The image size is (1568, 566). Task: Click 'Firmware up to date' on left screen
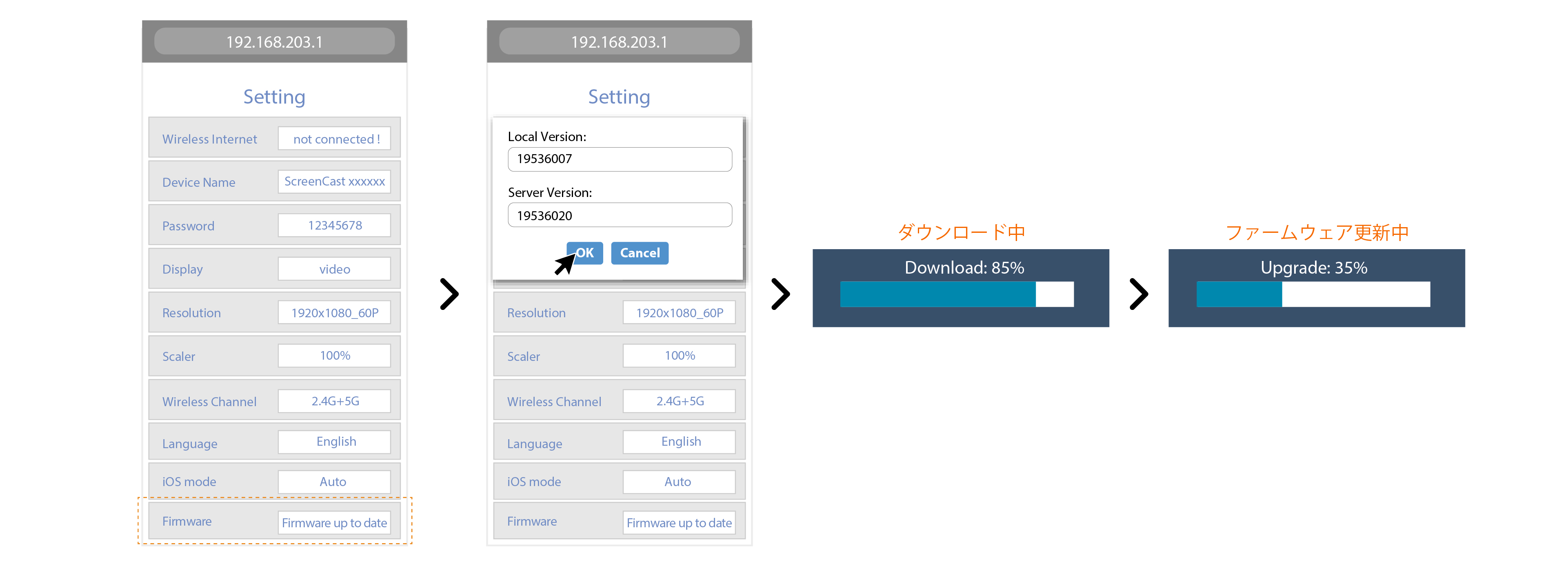pos(334,523)
